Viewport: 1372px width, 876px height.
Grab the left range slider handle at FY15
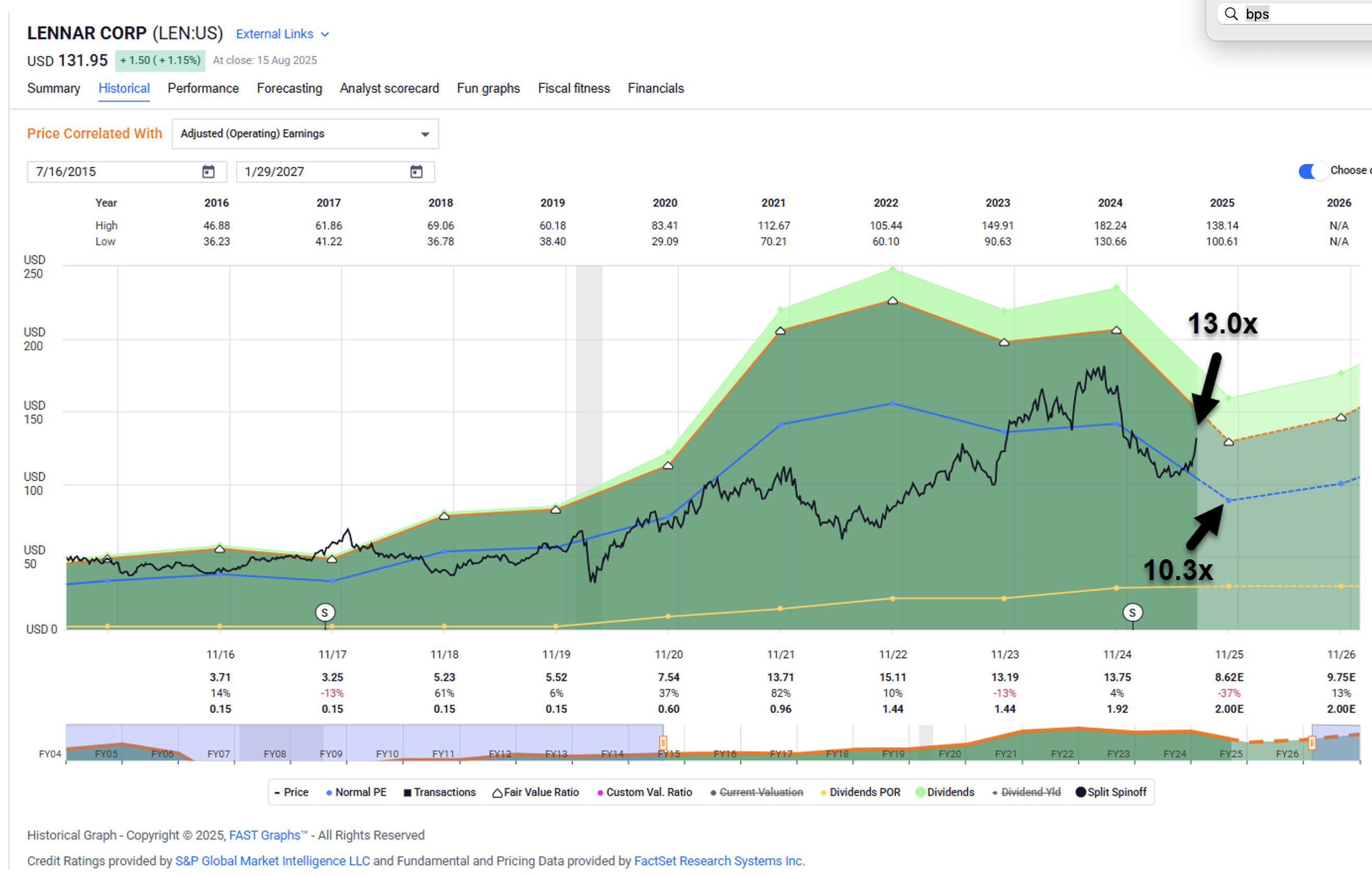663,743
